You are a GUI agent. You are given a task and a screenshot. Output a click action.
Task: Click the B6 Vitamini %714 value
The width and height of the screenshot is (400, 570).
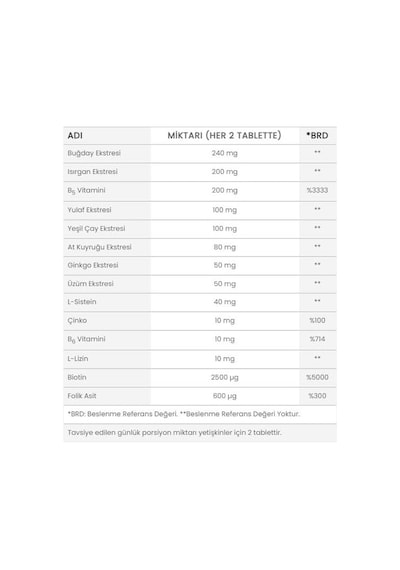(x=317, y=339)
